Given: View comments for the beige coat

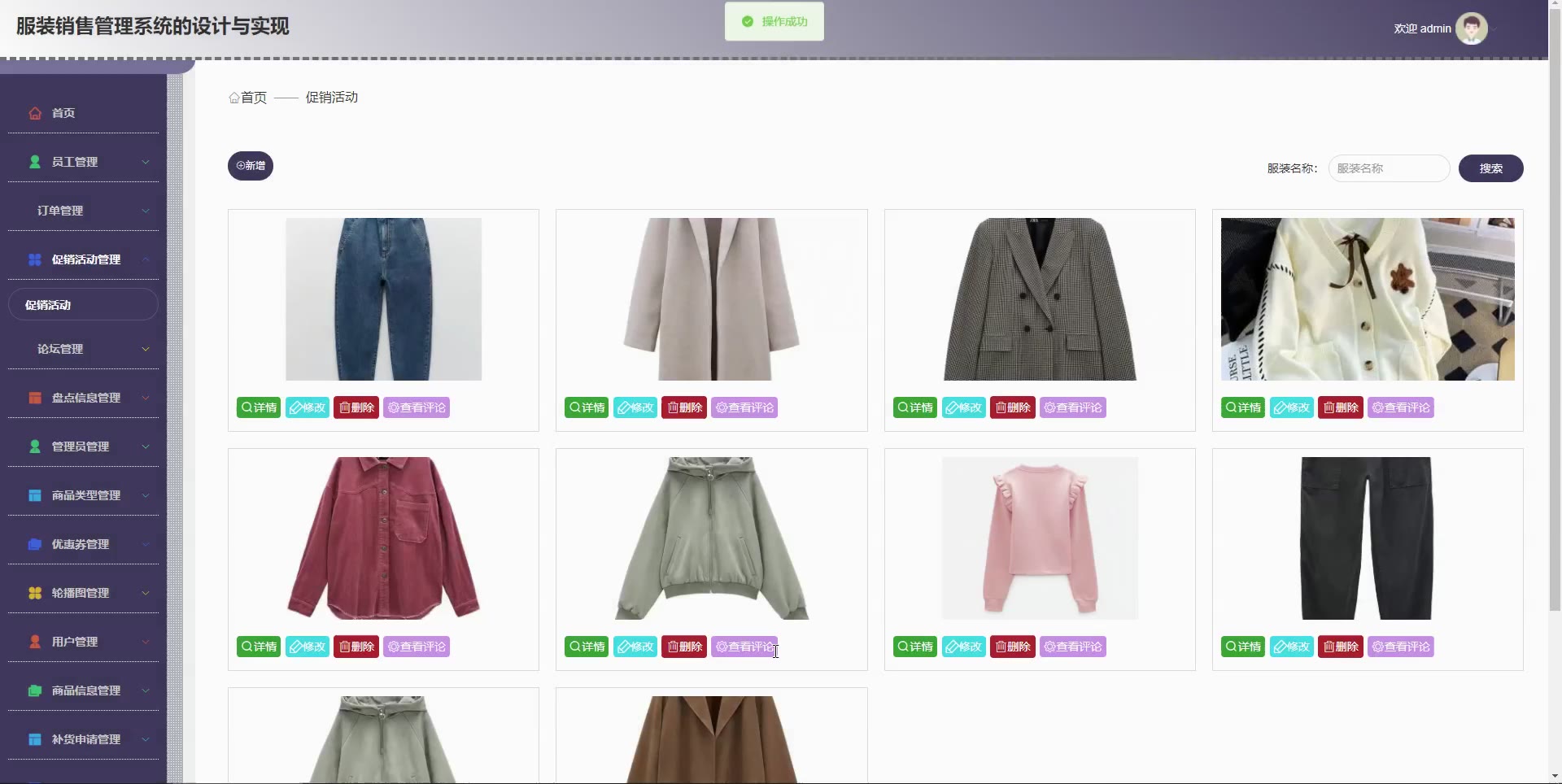Looking at the screenshot, I should [744, 407].
